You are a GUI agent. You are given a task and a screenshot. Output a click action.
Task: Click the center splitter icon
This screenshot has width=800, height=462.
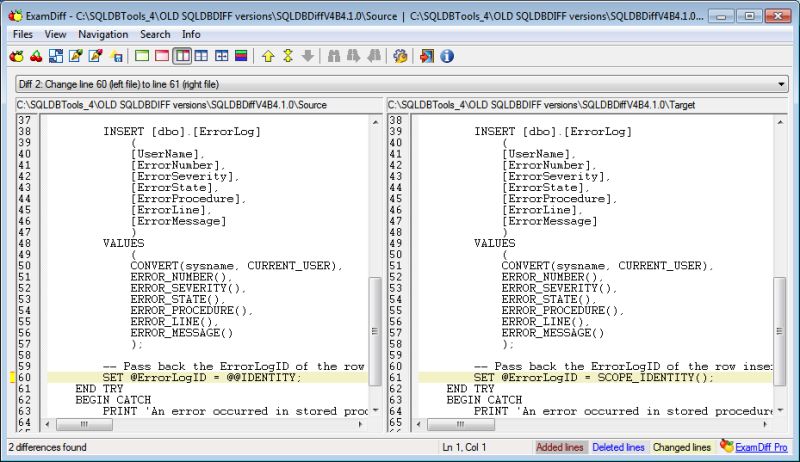point(221,56)
